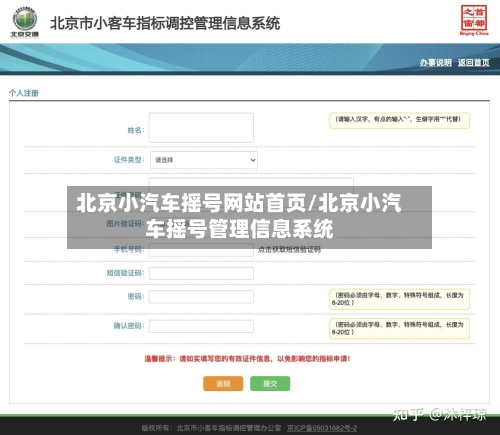Click the green 提交 button
This screenshot has width=500, height=435.
pyautogui.click(x=270, y=384)
